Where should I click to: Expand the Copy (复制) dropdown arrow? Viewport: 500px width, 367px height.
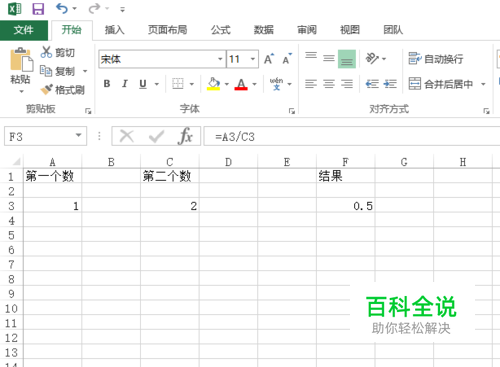pos(85,71)
